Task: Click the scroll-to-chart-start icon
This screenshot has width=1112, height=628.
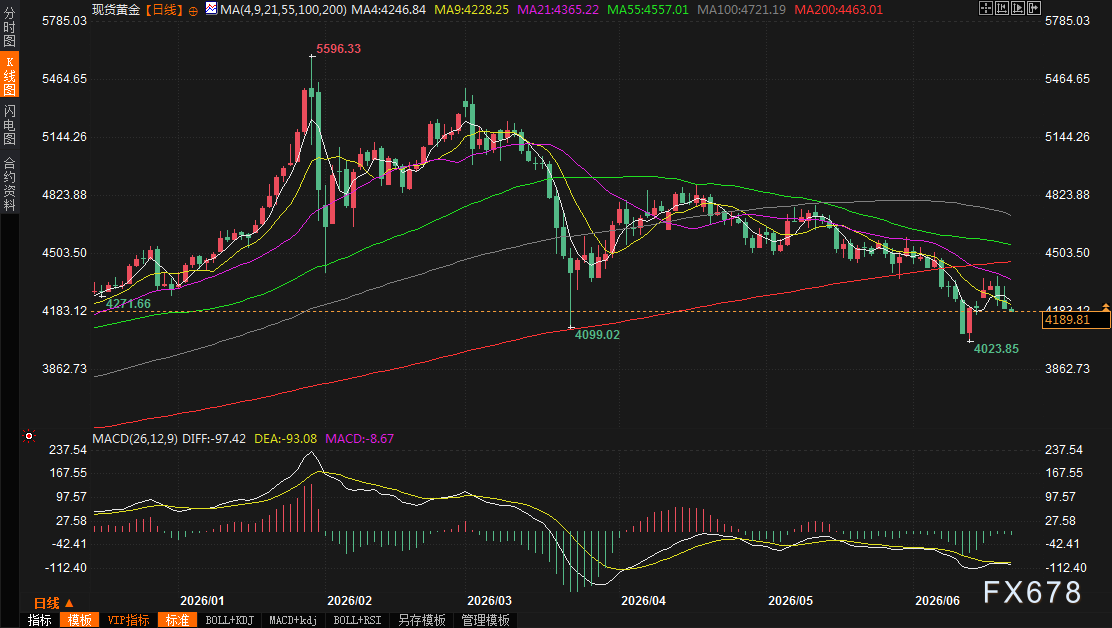Action: [1002, 9]
